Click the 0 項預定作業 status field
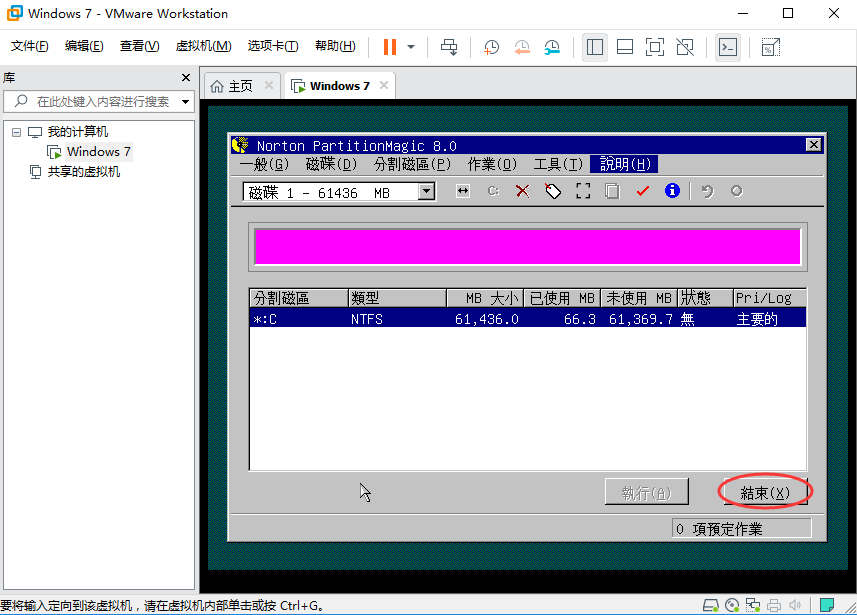 click(742, 528)
